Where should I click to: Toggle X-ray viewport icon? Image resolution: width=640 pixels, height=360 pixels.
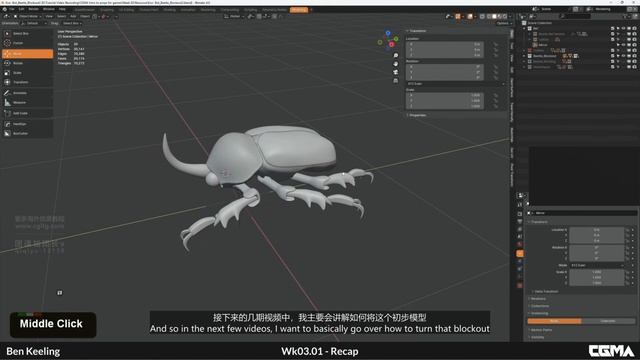(482, 16)
